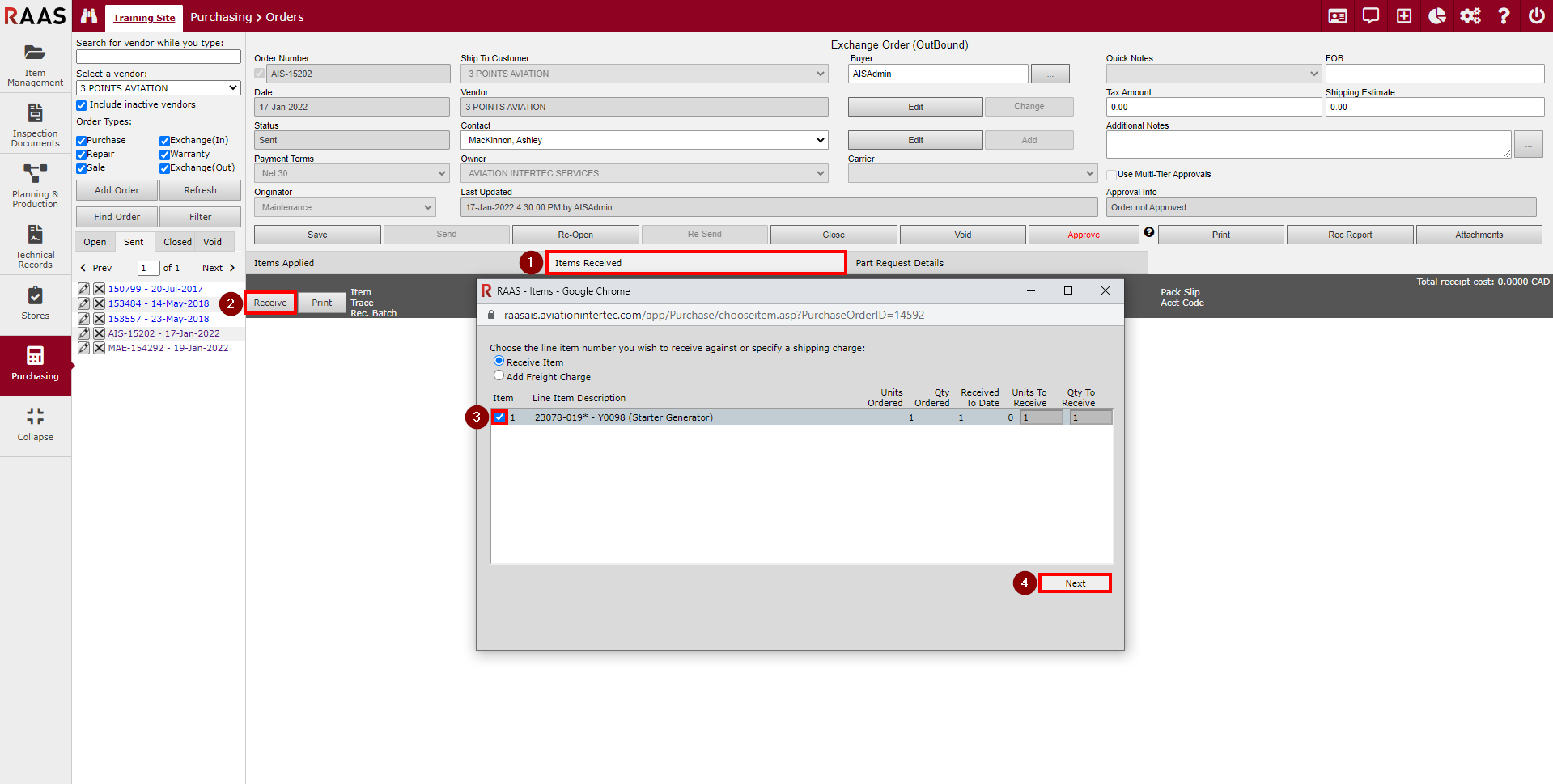The height and width of the screenshot is (784, 1553).
Task: Open Technical Records from the sidebar
Action: tap(35, 246)
